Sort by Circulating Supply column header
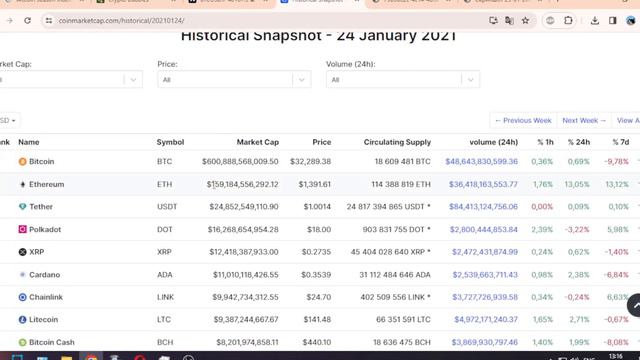The image size is (640, 360). click(x=397, y=142)
